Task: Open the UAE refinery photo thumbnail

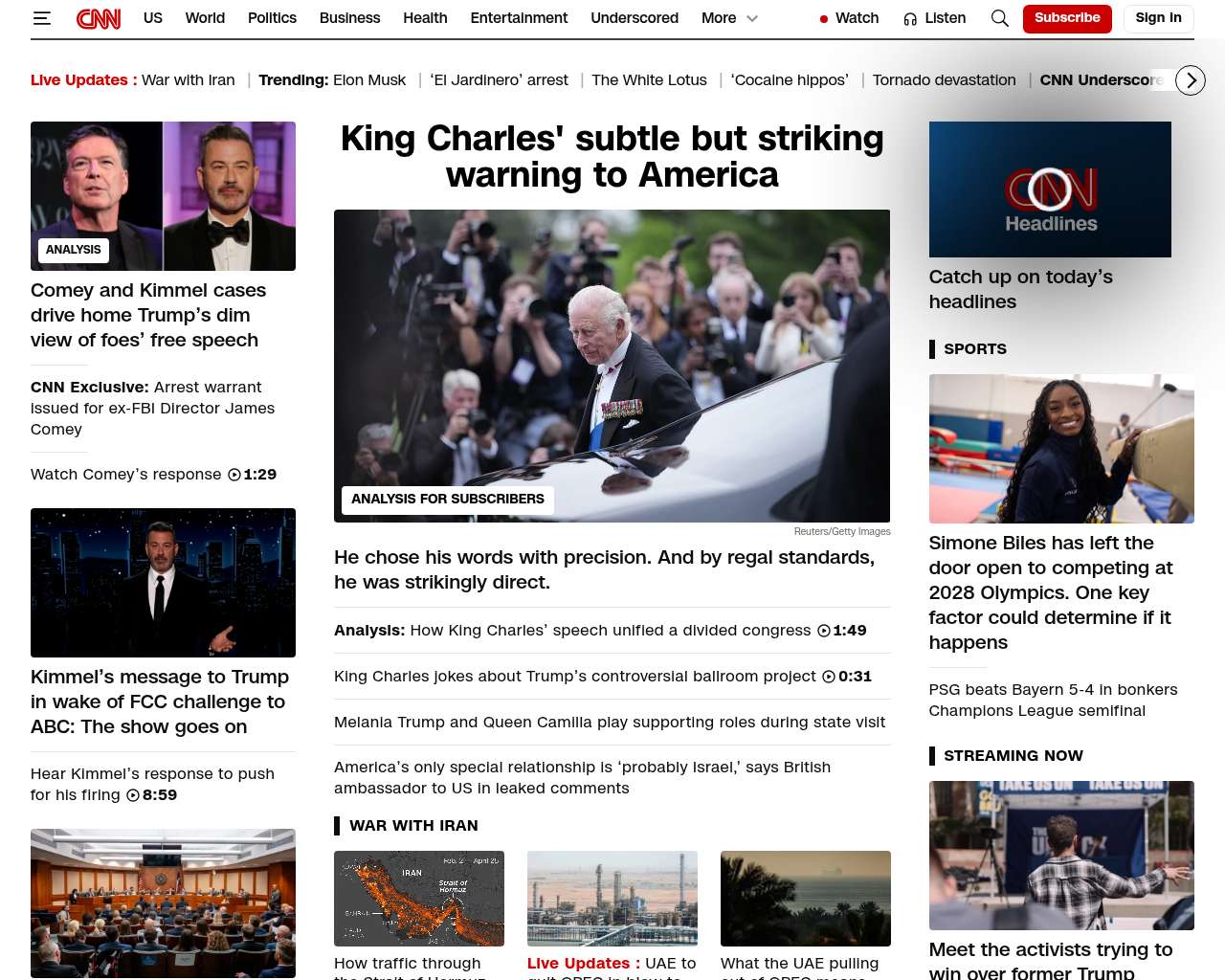Action: (612, 899)
